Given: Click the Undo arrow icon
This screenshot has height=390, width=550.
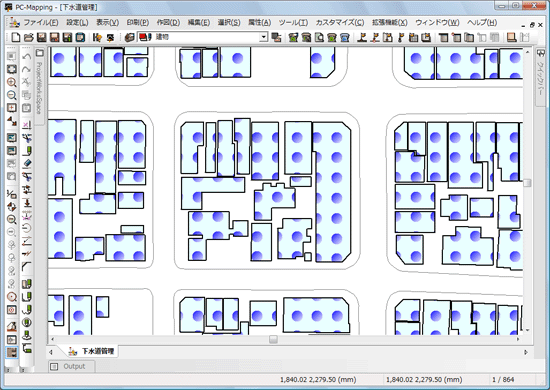Looking at the screenshot, I should (x=27, y=56).
